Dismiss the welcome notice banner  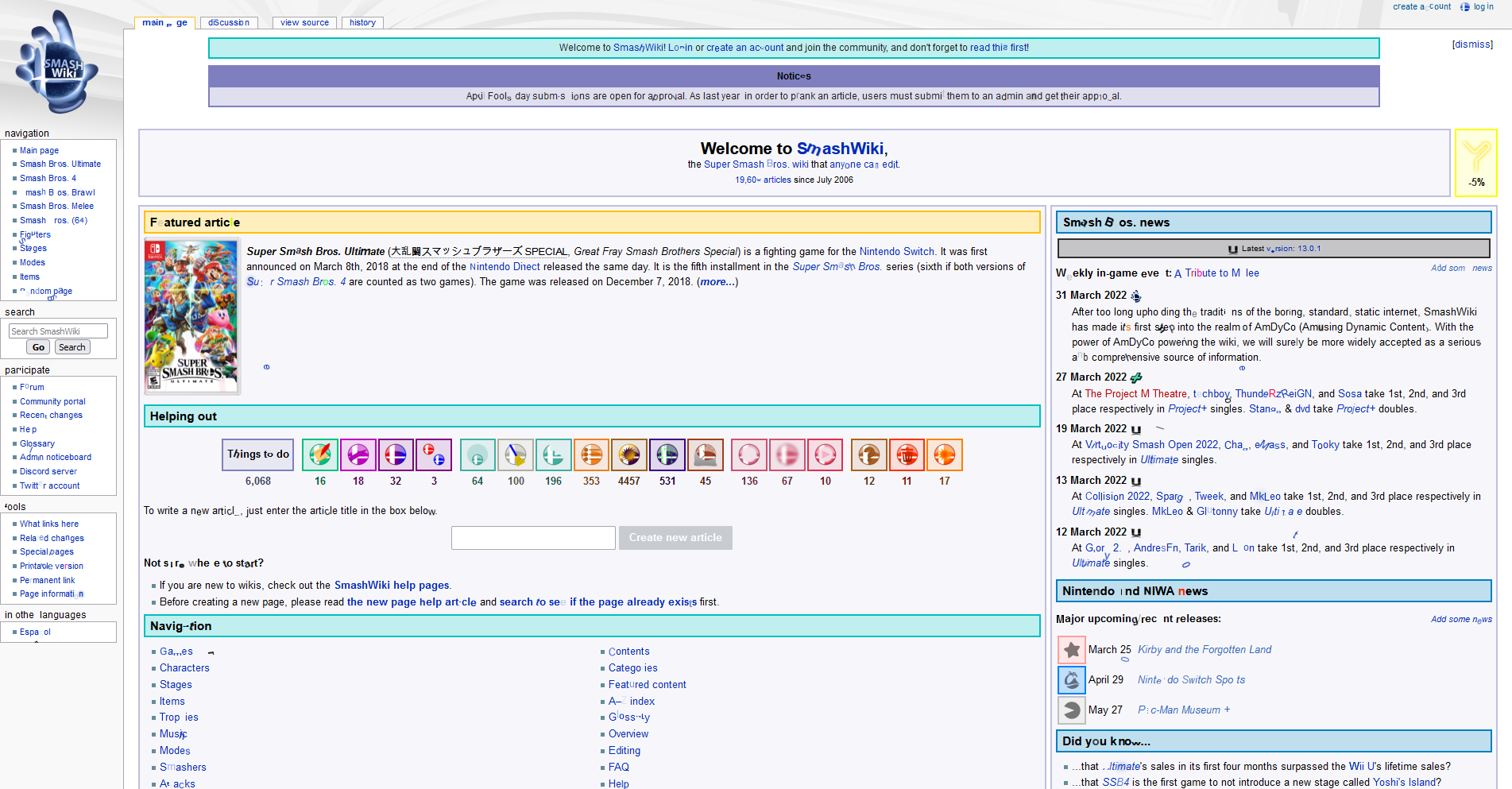tap(1471, 44)
